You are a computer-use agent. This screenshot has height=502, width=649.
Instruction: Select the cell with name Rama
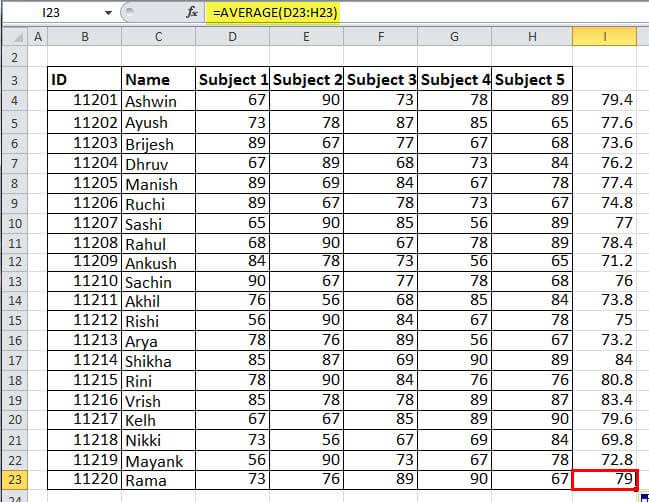point(159,480)
